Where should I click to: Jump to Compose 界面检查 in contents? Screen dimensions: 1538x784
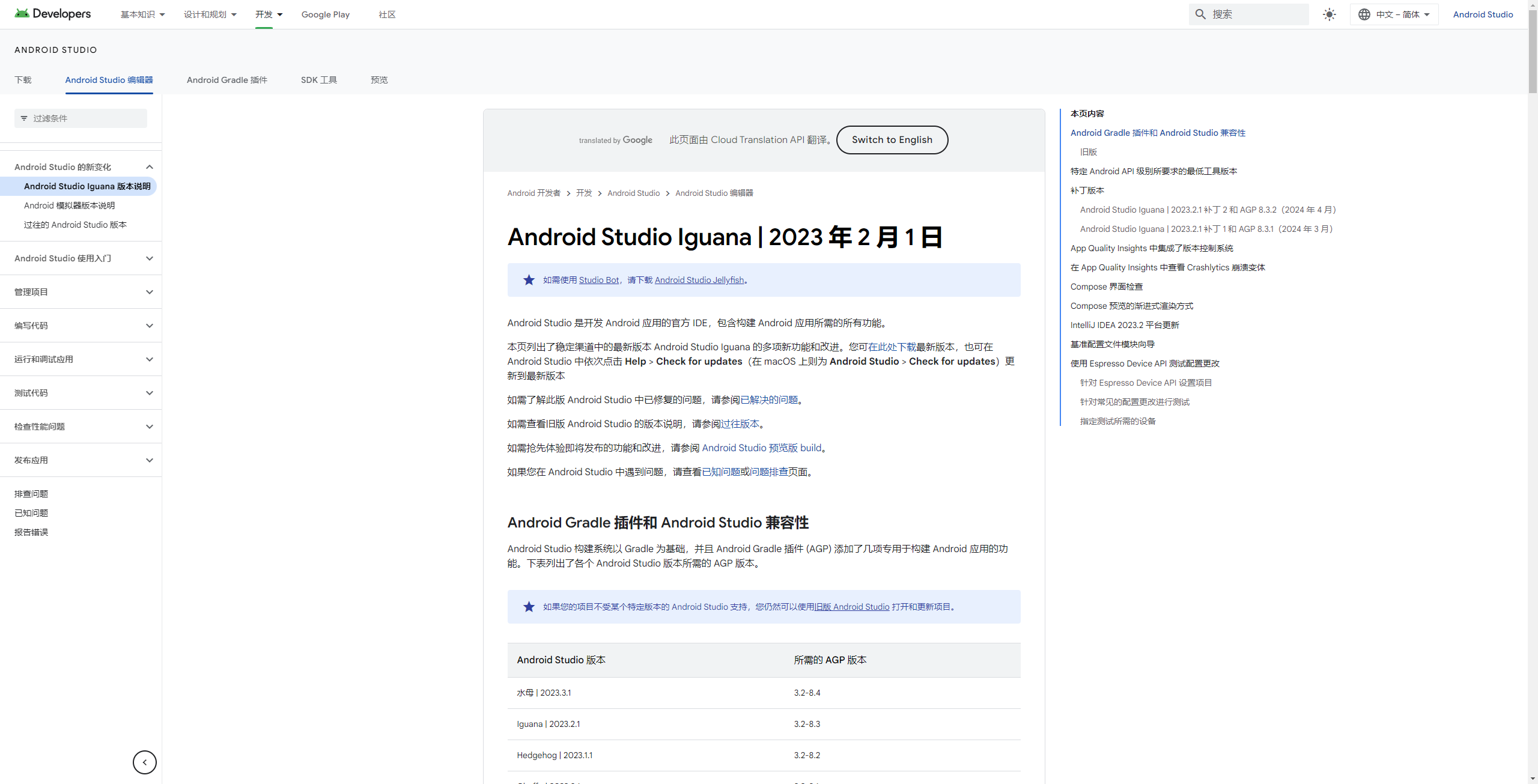(x=1106, y=287)
